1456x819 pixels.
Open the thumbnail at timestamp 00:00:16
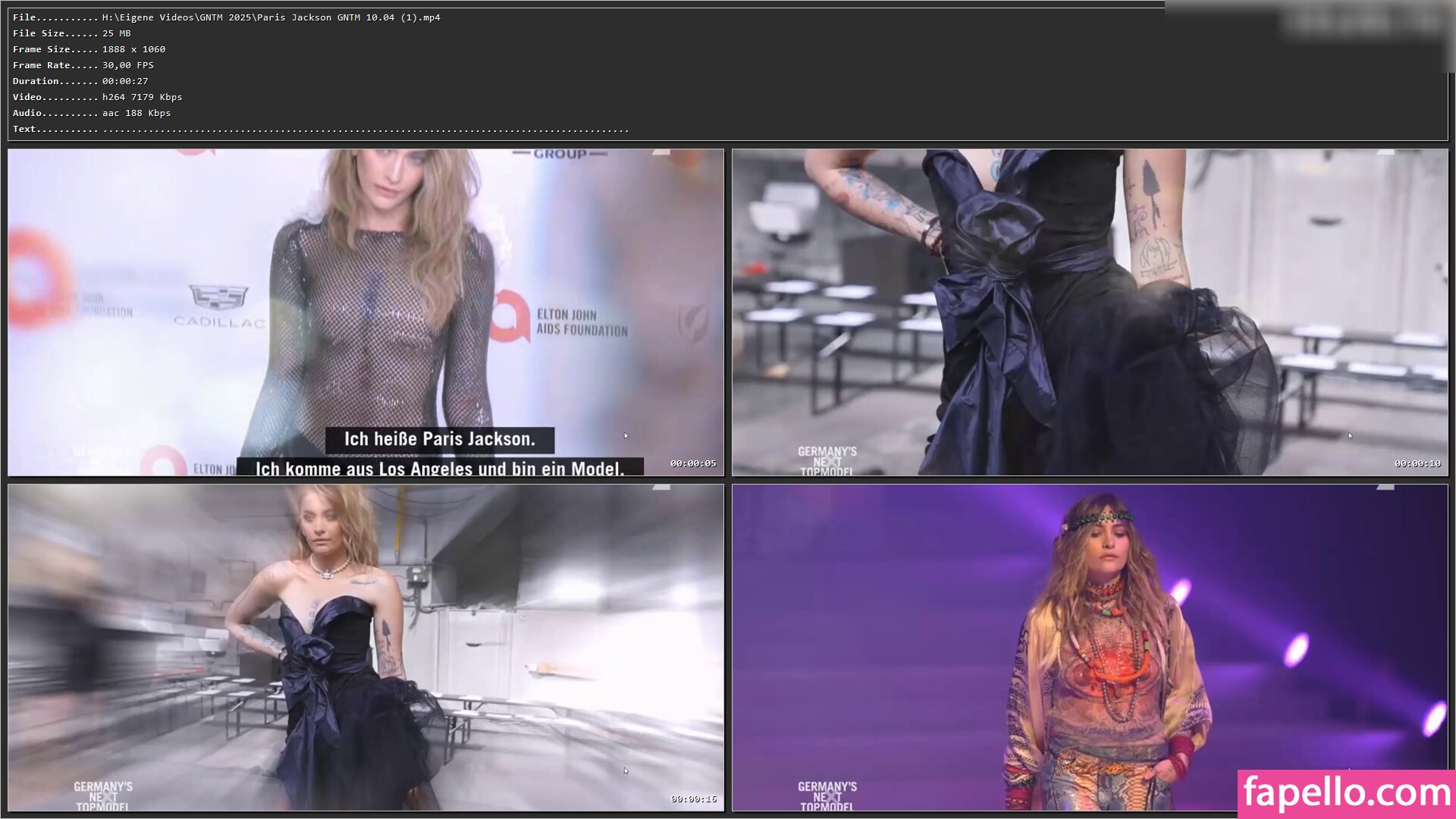point(366,647)
